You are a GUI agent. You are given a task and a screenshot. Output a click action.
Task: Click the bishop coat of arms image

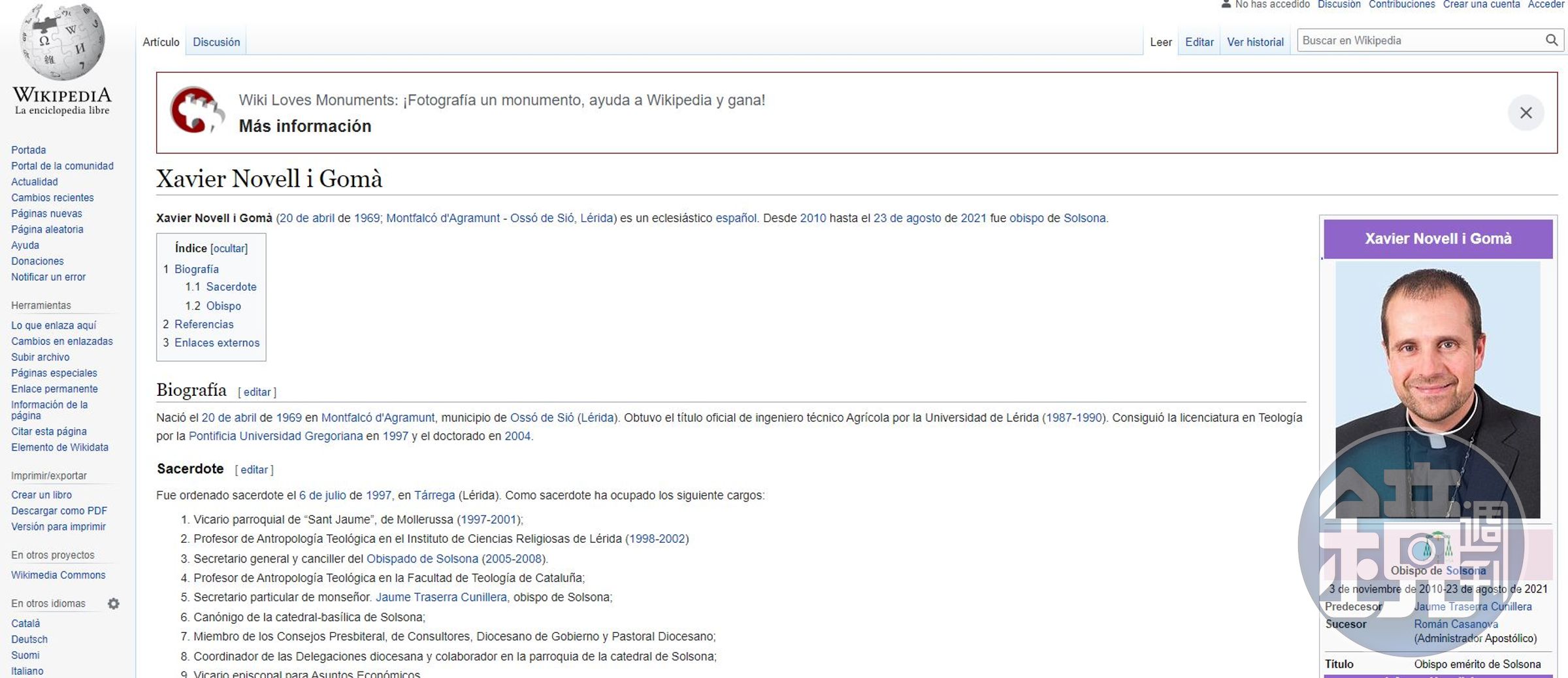click(x=1437, y=546)
